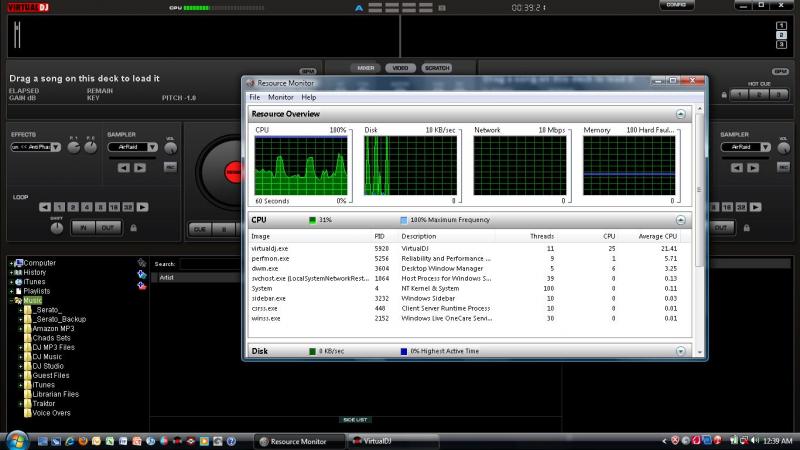Open the left deck Effects dropdown

56,147
